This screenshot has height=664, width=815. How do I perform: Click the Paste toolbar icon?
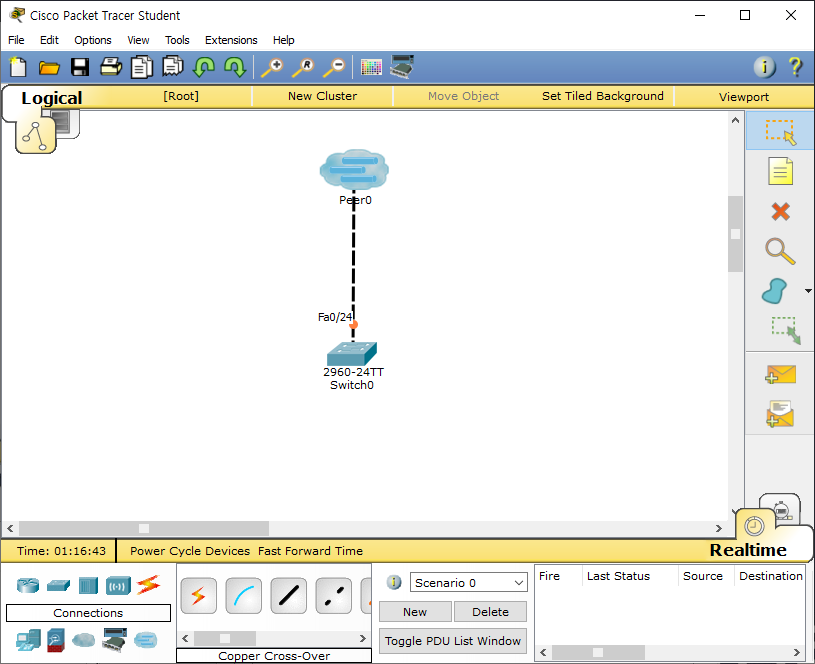[x=173, y=68]
